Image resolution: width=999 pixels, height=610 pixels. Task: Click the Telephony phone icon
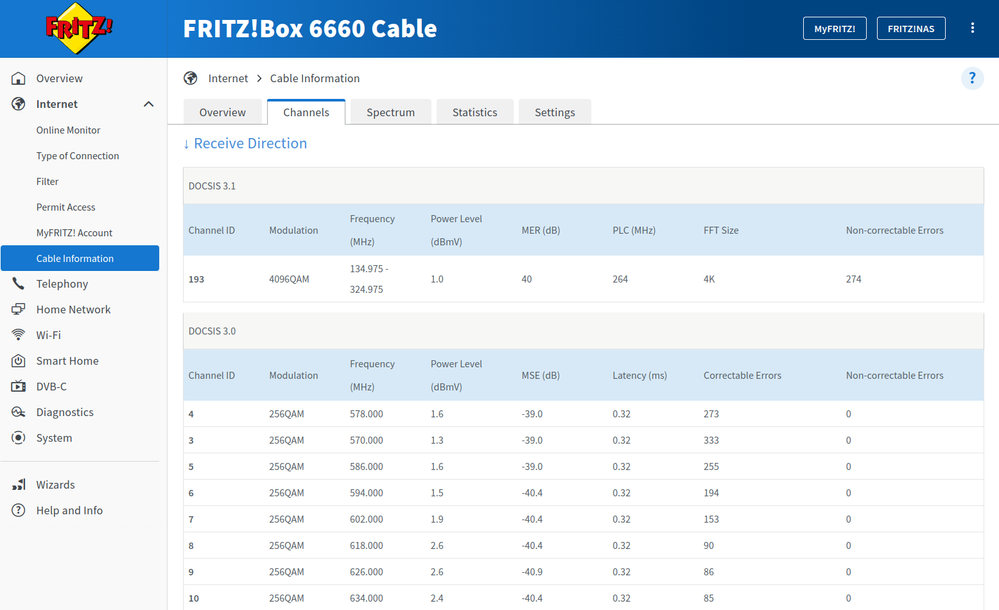click(18, 284)
